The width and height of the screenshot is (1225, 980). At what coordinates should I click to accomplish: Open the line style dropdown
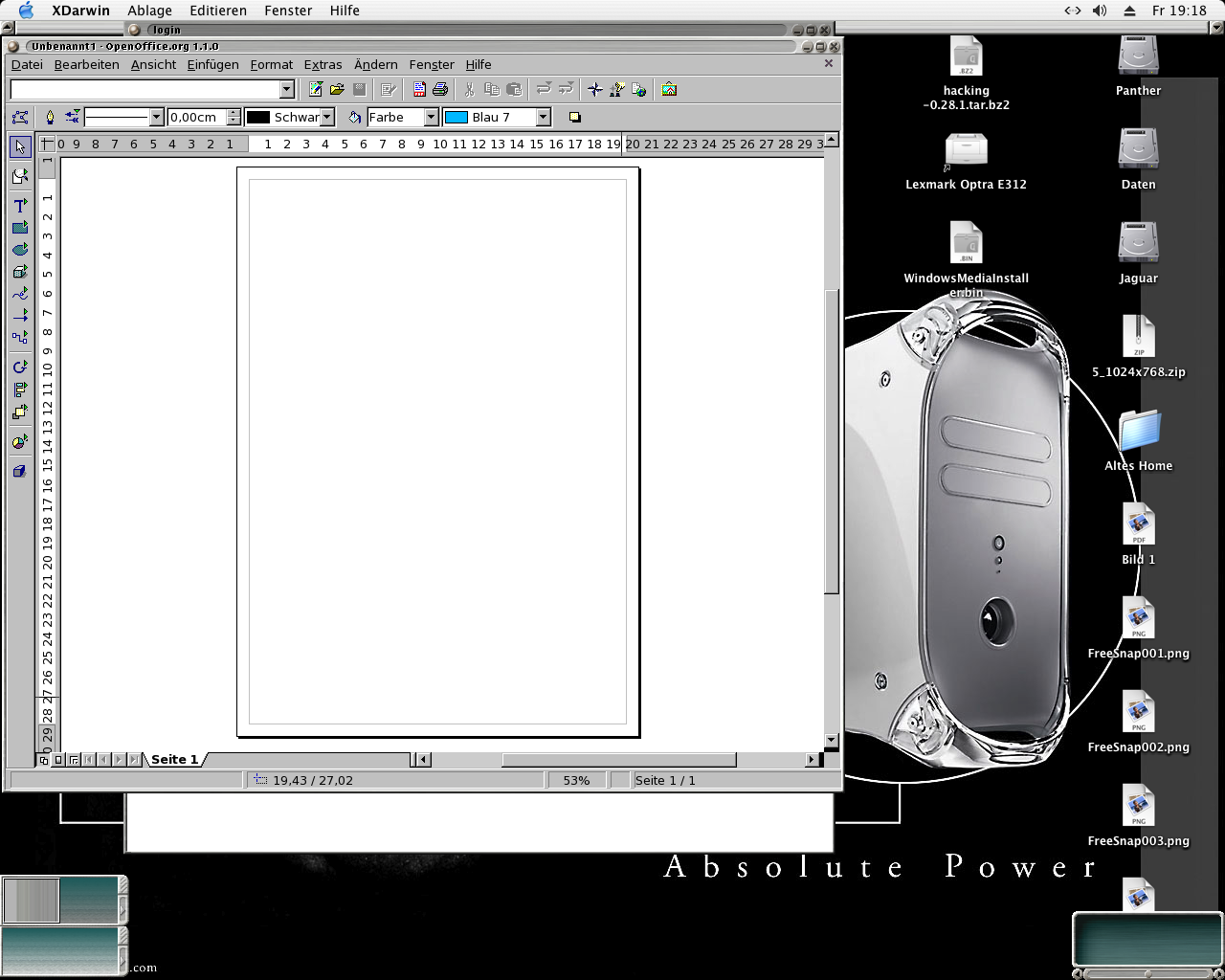[157, 118]
